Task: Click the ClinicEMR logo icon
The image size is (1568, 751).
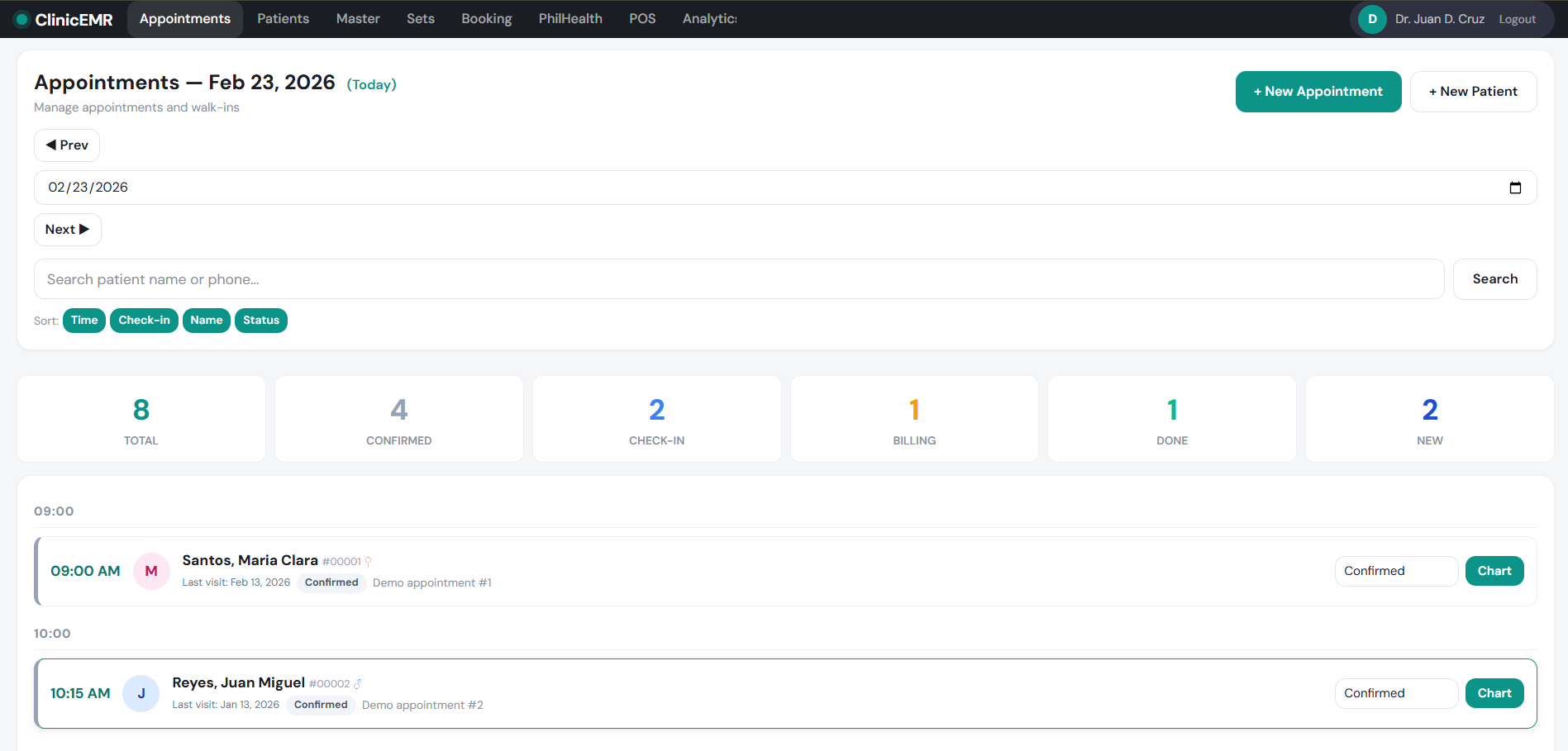Action: (x=22, y=19)
